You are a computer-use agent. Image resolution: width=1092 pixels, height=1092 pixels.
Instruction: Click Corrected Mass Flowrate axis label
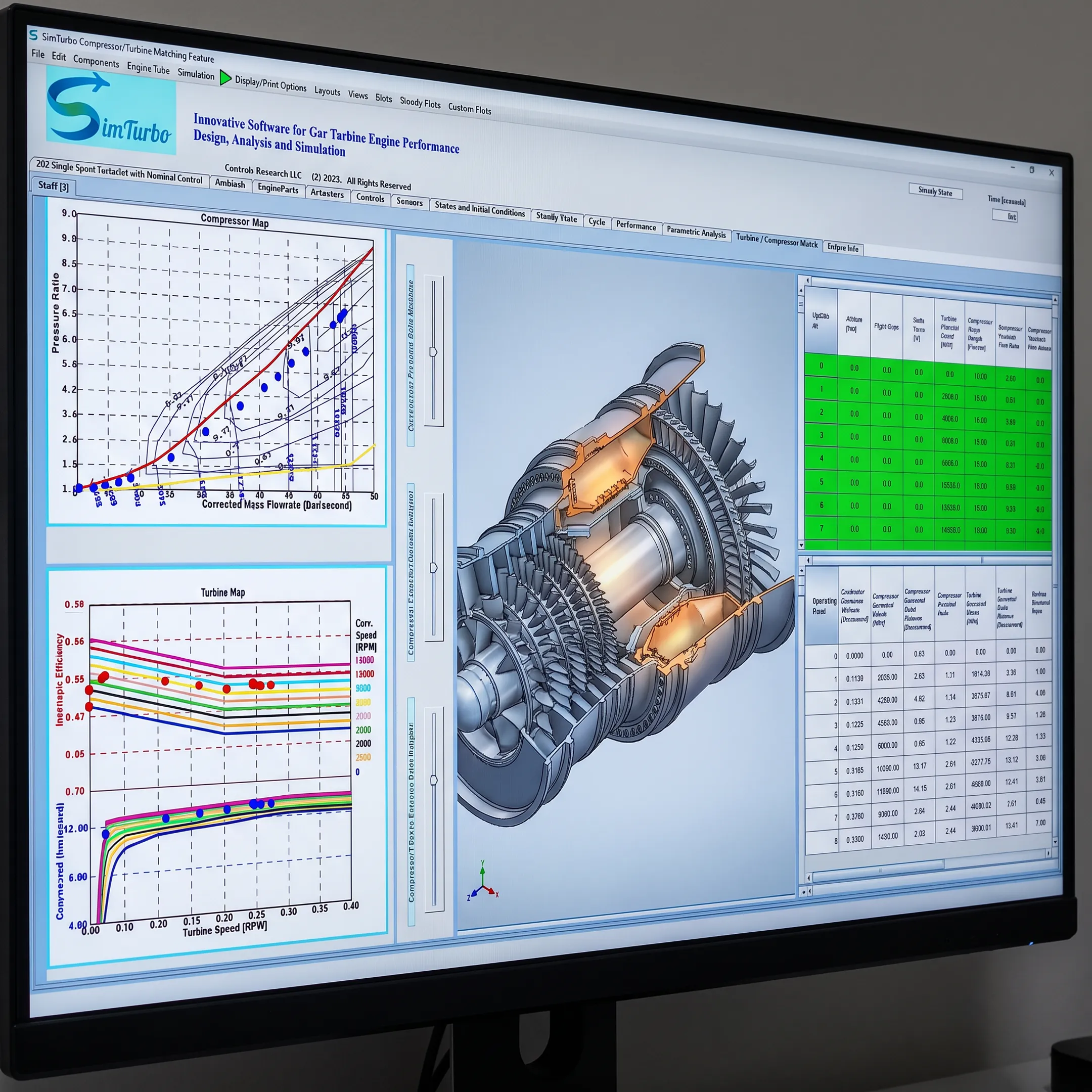pos(277,504)
